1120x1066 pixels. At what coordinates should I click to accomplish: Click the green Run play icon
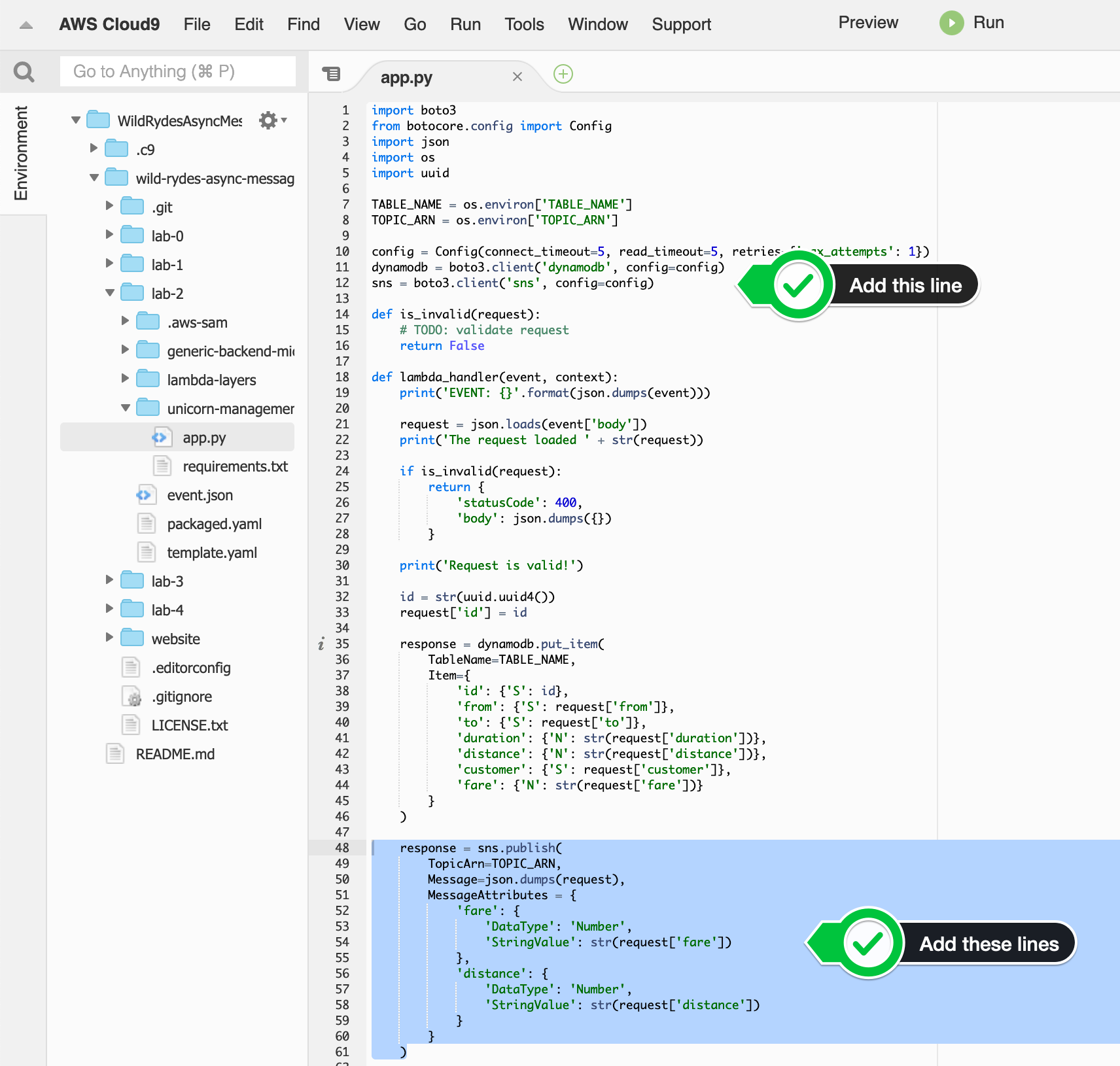click(952, 23)
